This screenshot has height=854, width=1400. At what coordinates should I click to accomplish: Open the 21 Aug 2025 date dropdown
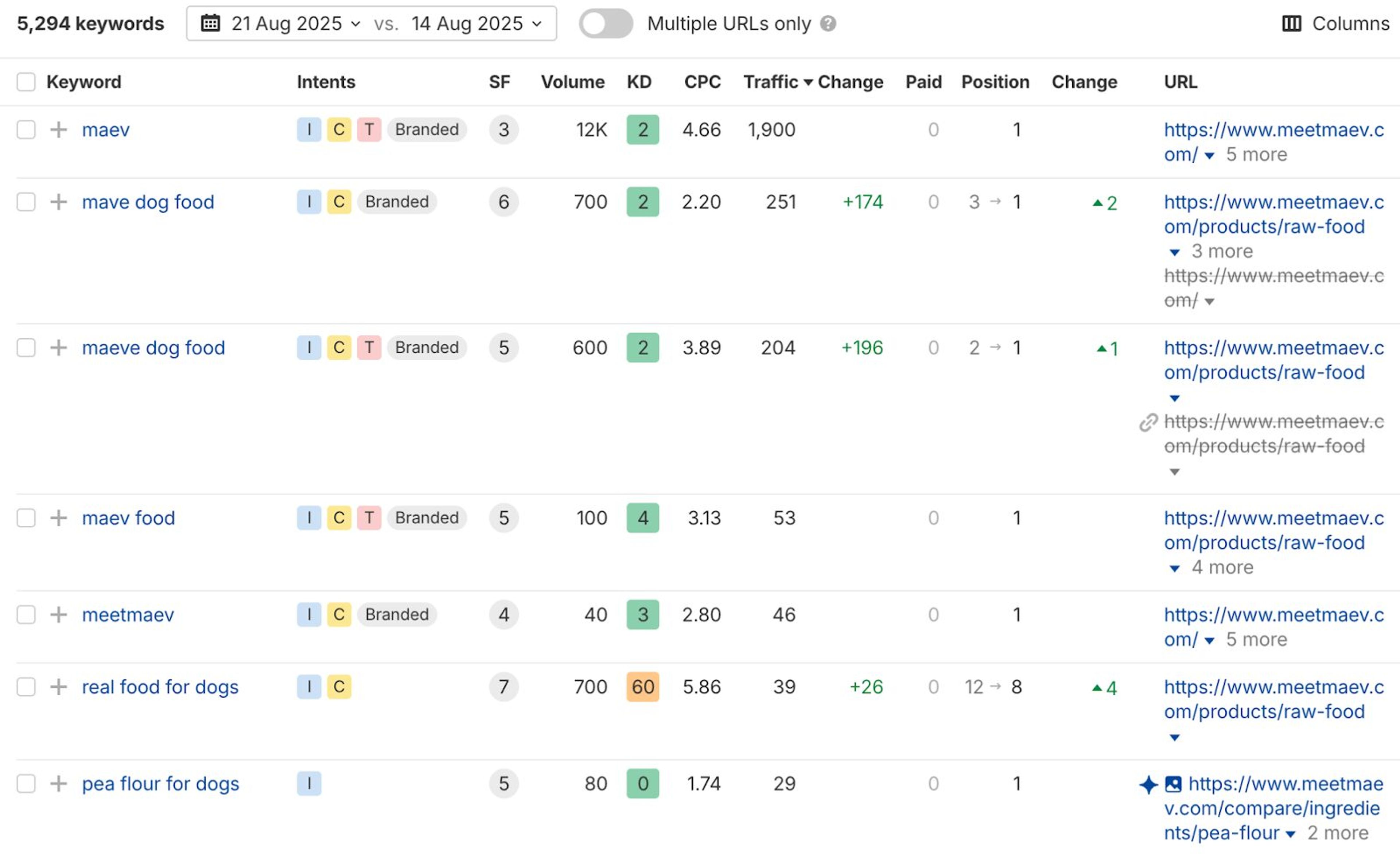pyautogui.click(x=295, y=23)
